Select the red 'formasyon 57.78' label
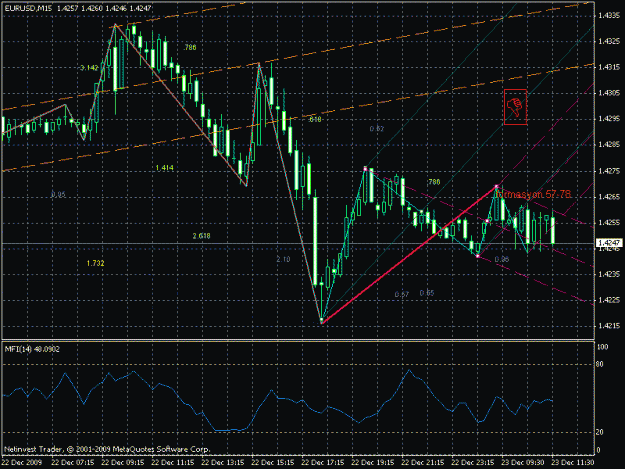Image resolution: width=625 pixels, height=469 pixels. [x=533, y=194]
